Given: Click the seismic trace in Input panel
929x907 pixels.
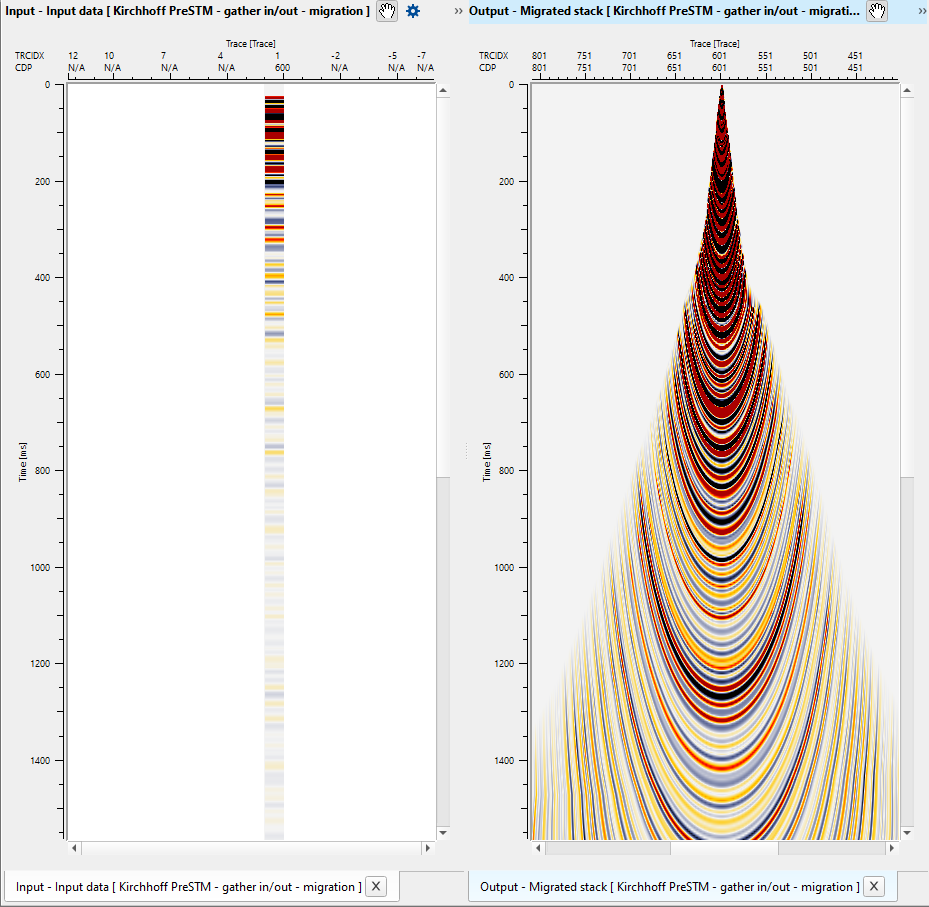Looking at the screenshot, I should 274,462.
